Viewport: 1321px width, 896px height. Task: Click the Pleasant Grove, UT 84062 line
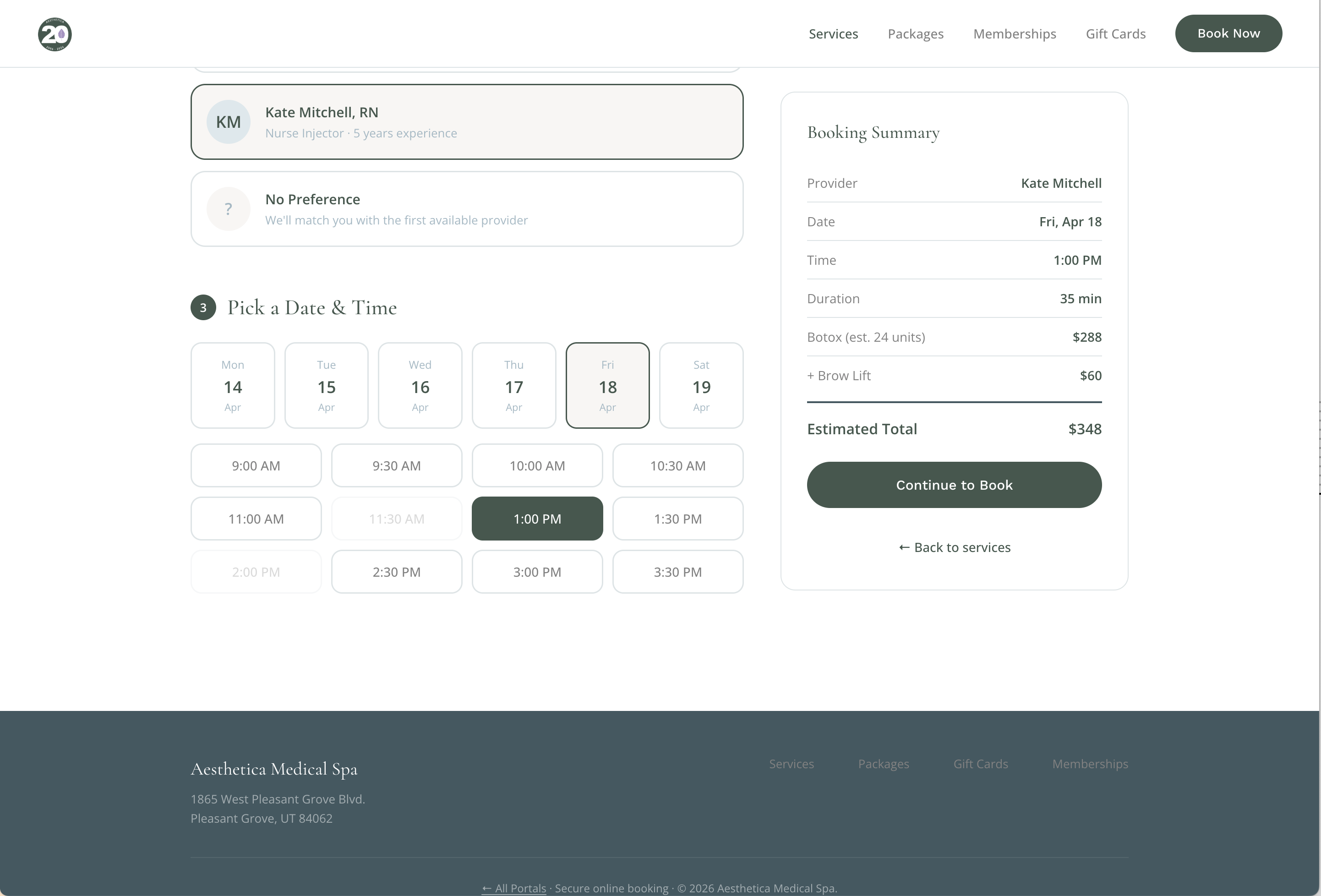pos(262,819)
